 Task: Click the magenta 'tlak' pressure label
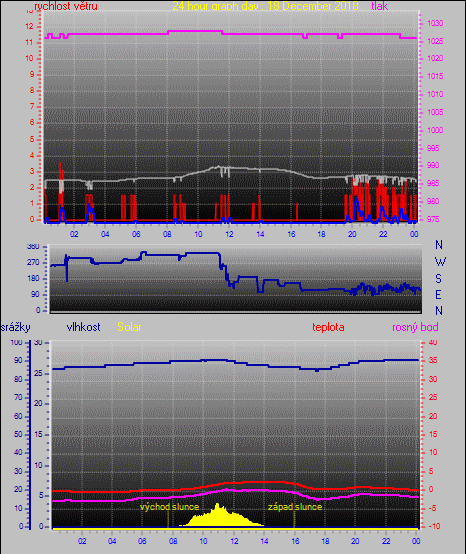[x=380, y=6]
